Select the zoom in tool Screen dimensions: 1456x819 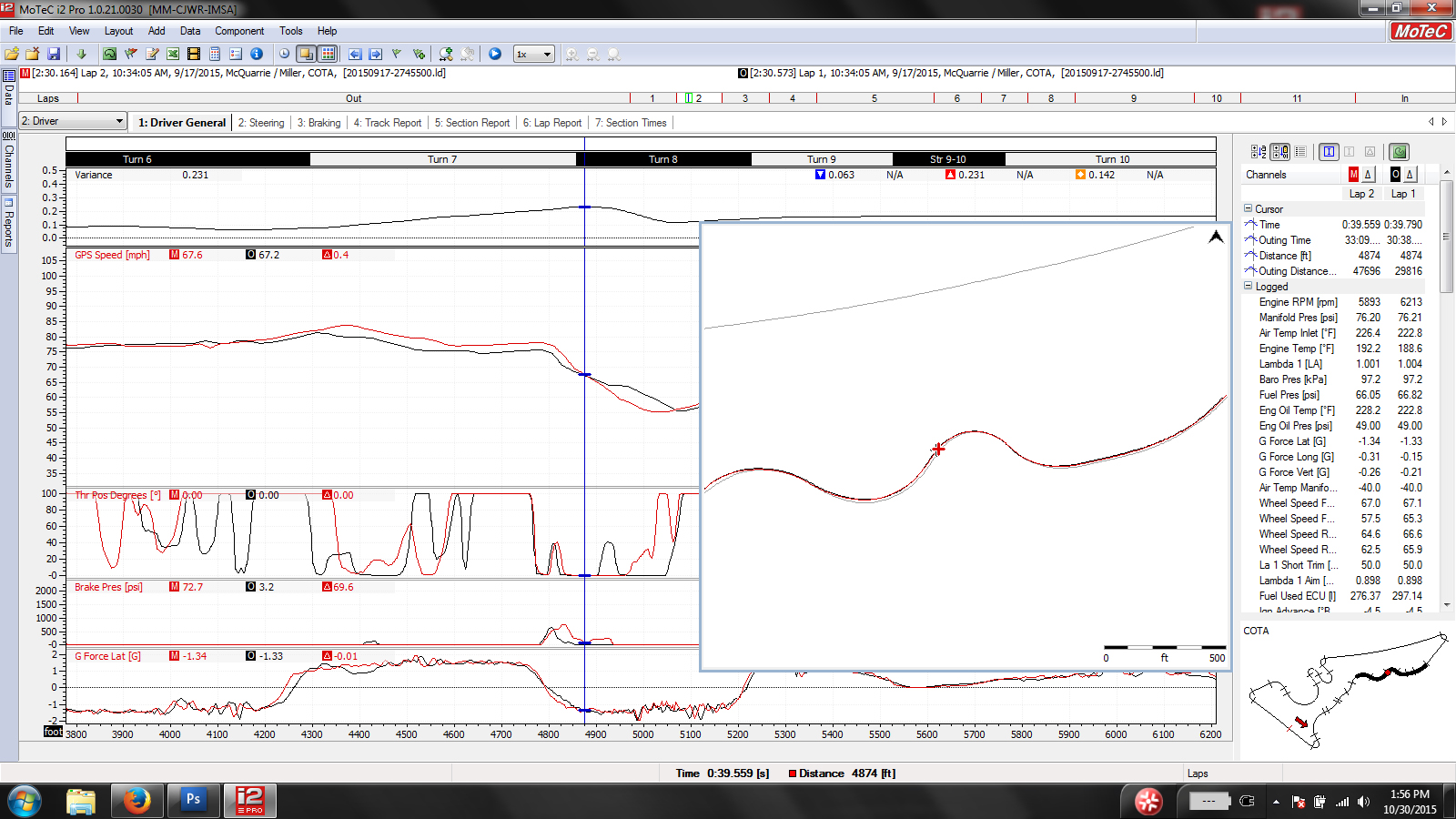(x=446, y=54)
